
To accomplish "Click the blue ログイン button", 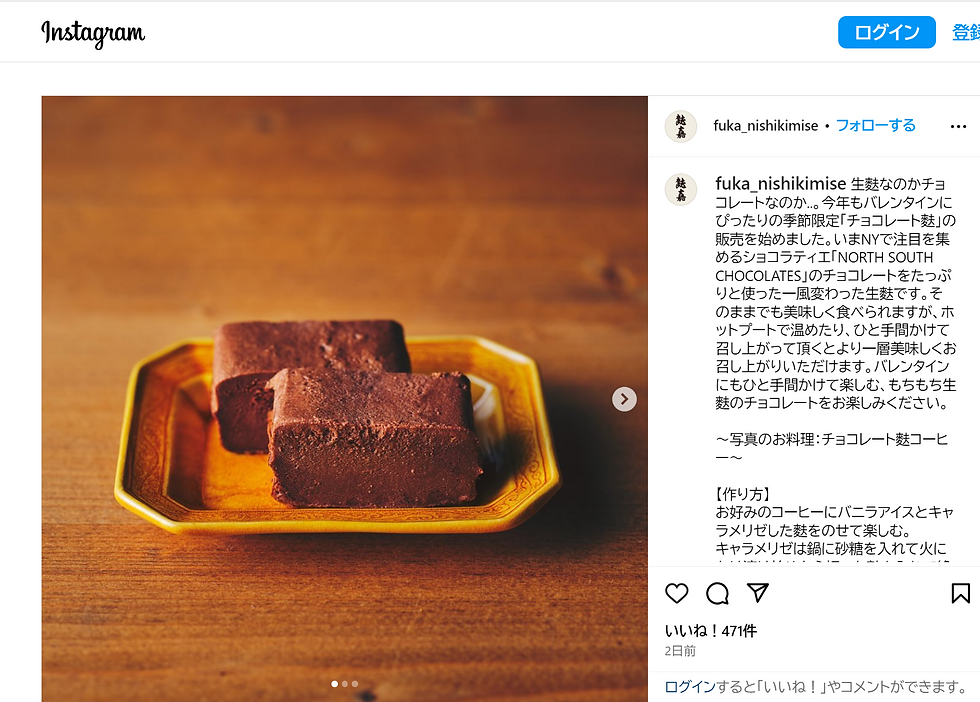I will (886, 32).
